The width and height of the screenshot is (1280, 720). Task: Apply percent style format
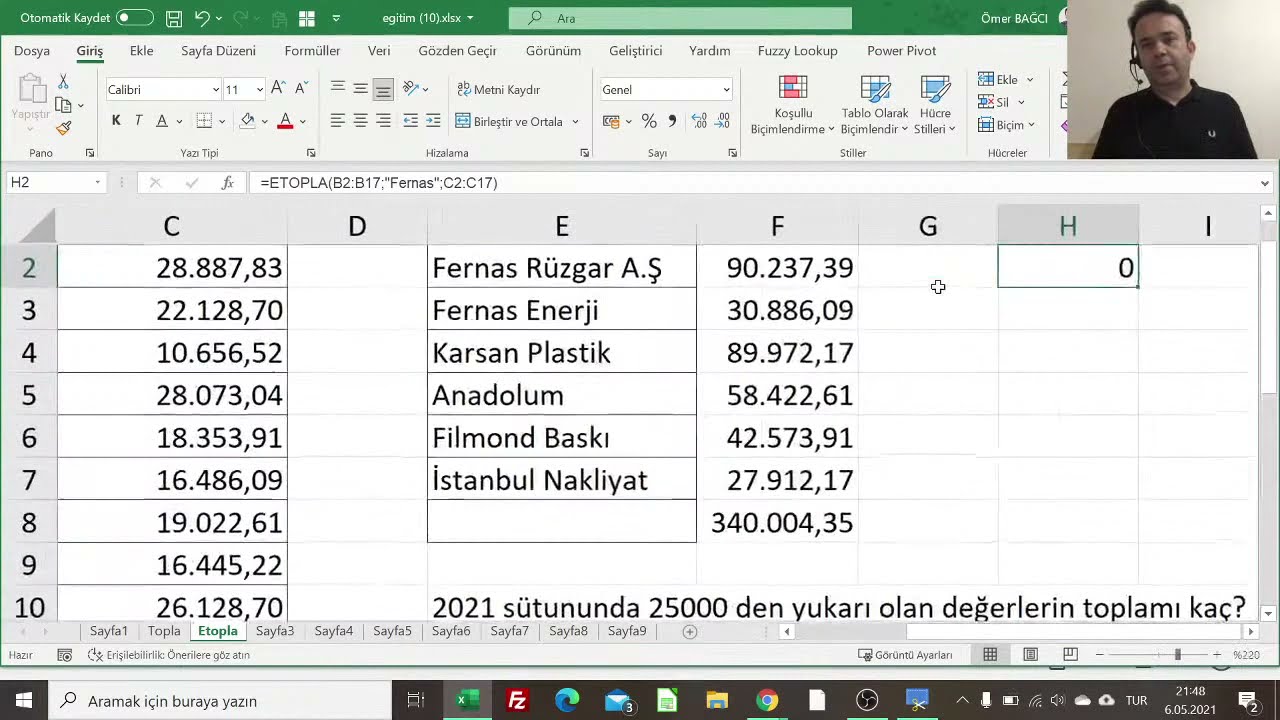649,121
